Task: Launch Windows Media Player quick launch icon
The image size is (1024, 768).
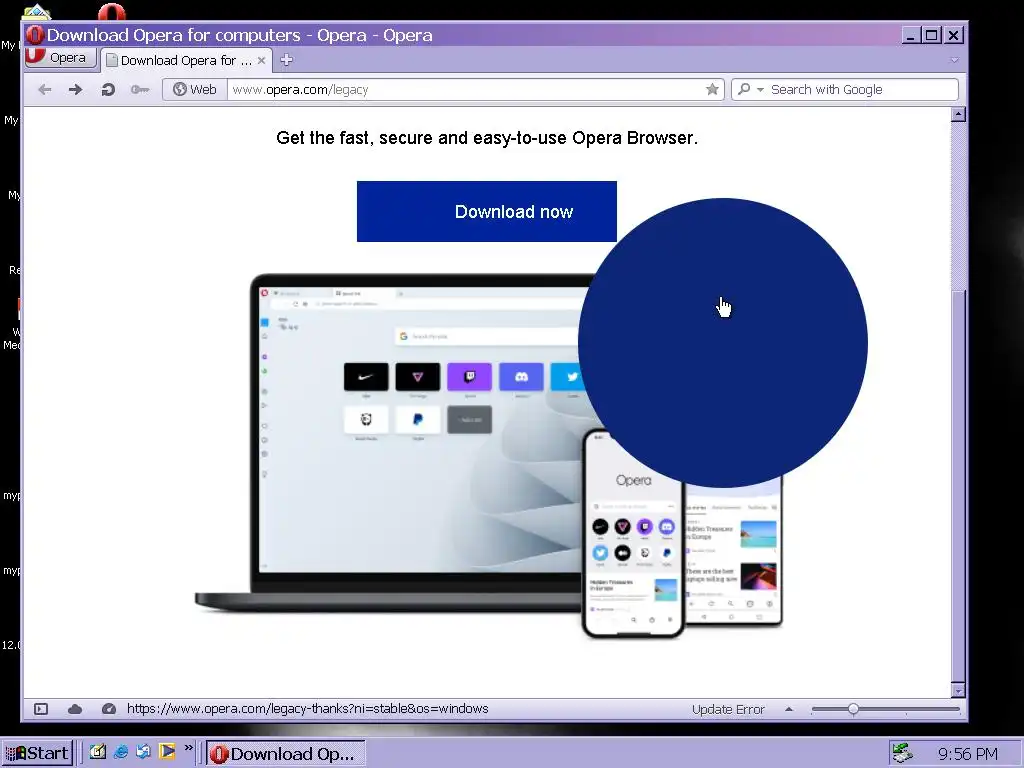Action: pyautogui.click(x=167, y=752)
